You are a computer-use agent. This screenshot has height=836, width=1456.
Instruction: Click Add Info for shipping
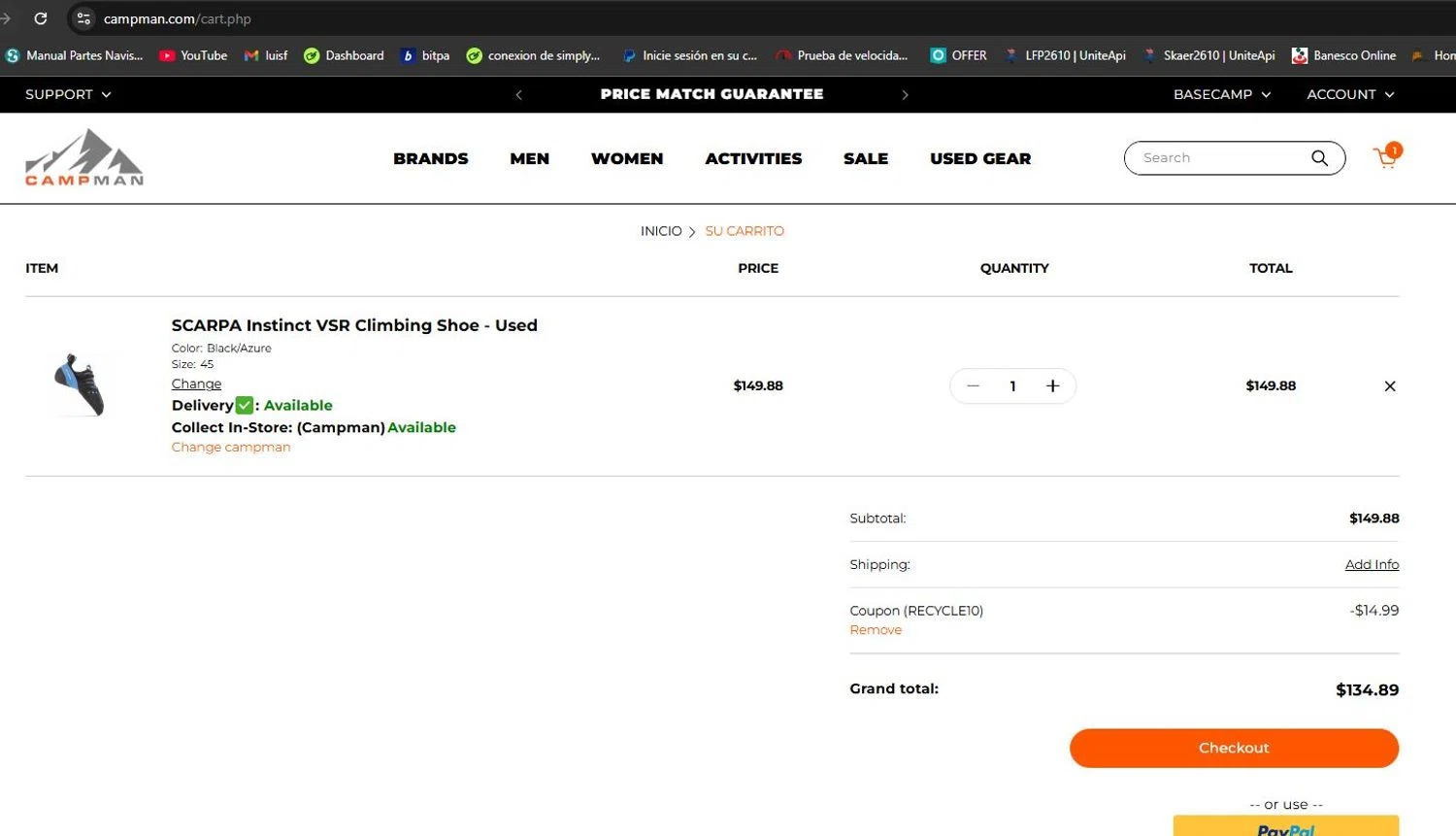point(1372,564)
